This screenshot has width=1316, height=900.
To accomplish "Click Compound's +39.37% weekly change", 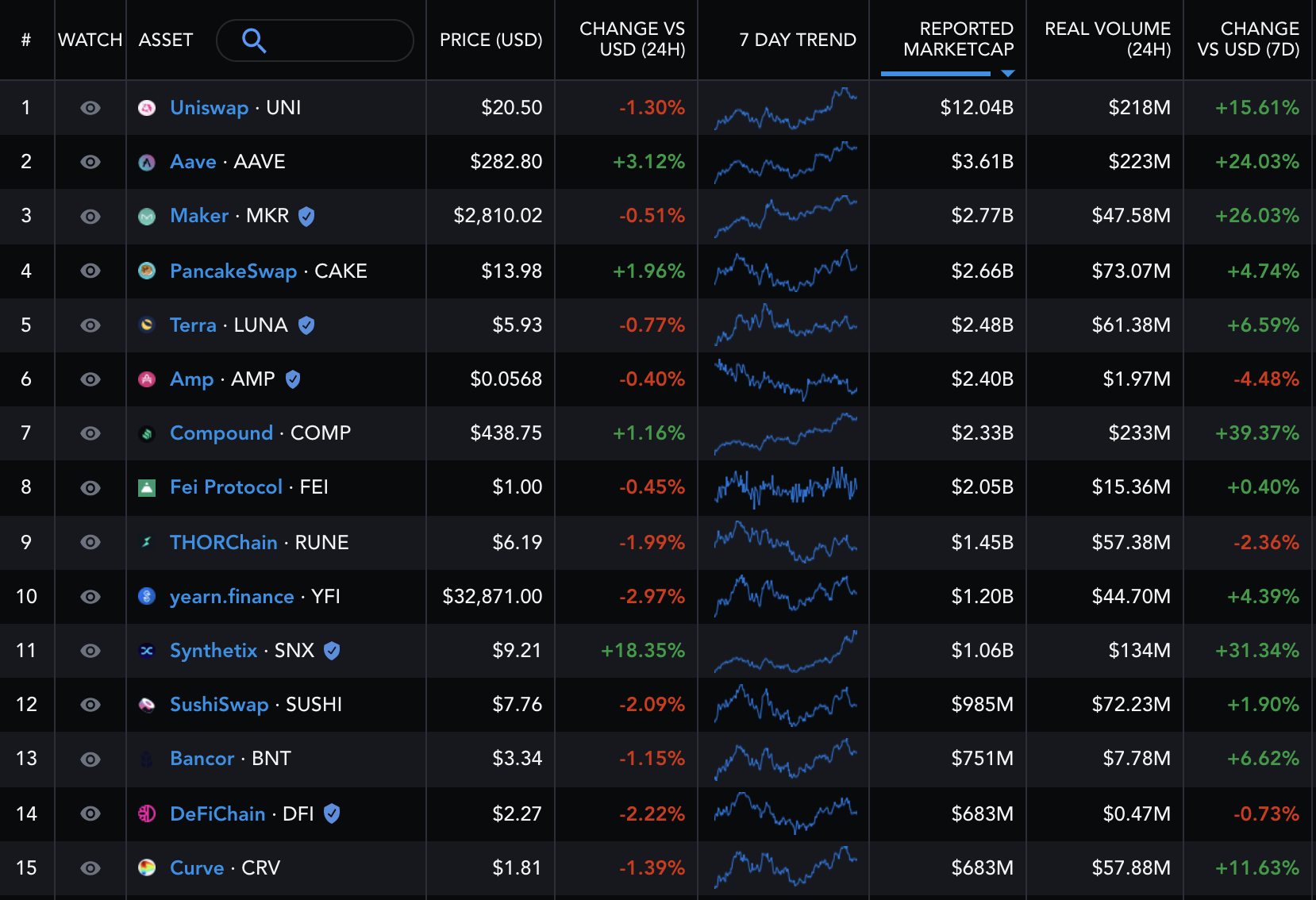I will (x=1257, y=433).
